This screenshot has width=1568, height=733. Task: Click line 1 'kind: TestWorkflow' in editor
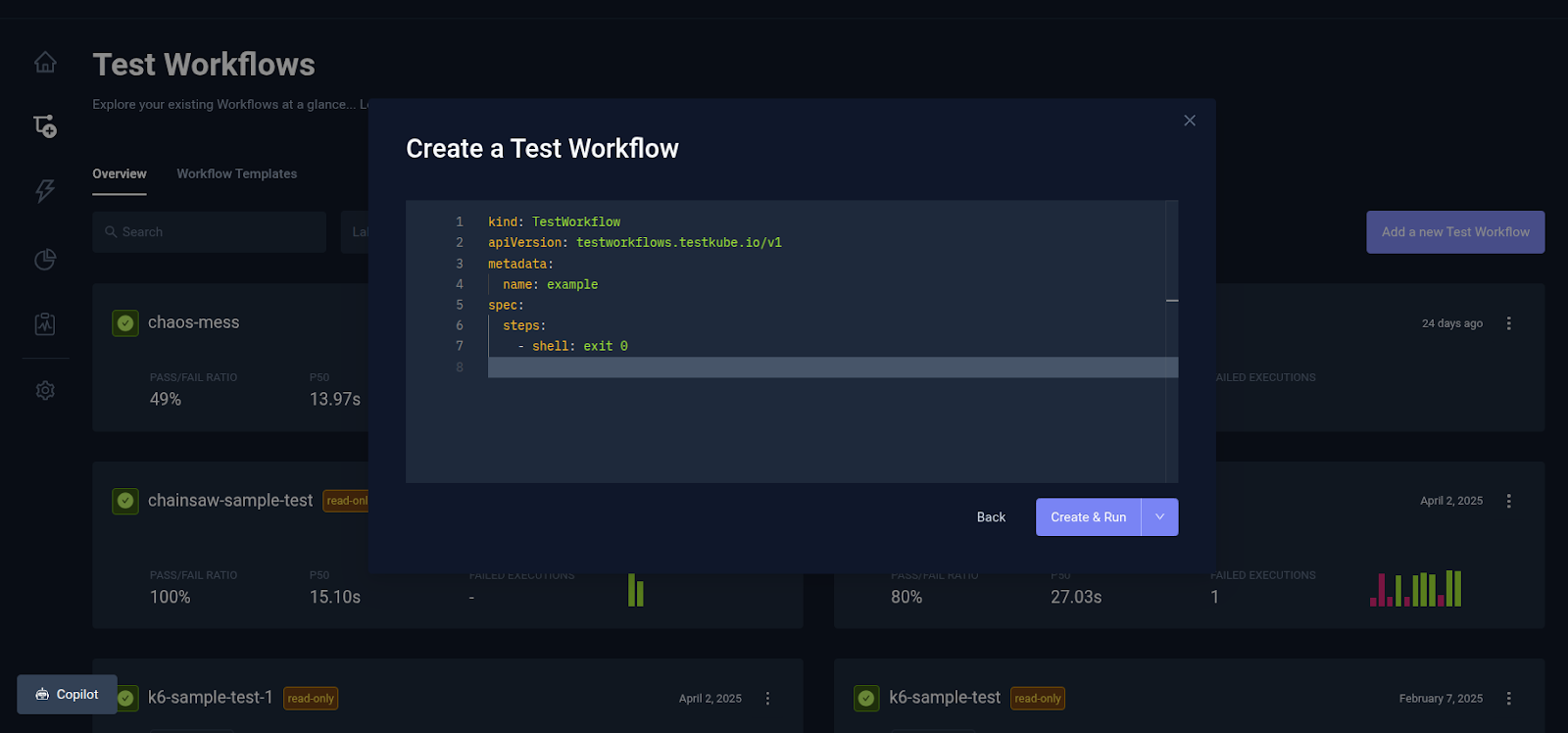(x=554, y=222)
